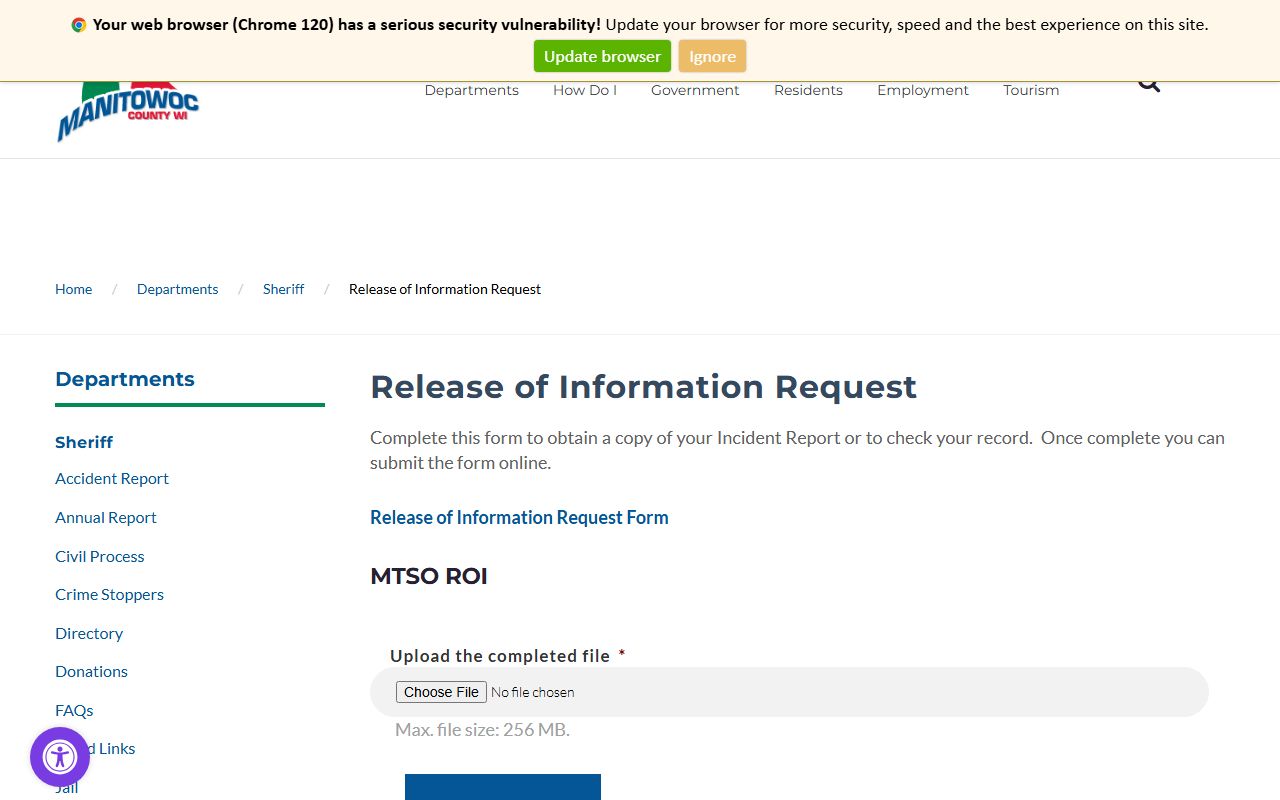
Task: Open the Release of Information Request Form link
Action: click(519, 517)
